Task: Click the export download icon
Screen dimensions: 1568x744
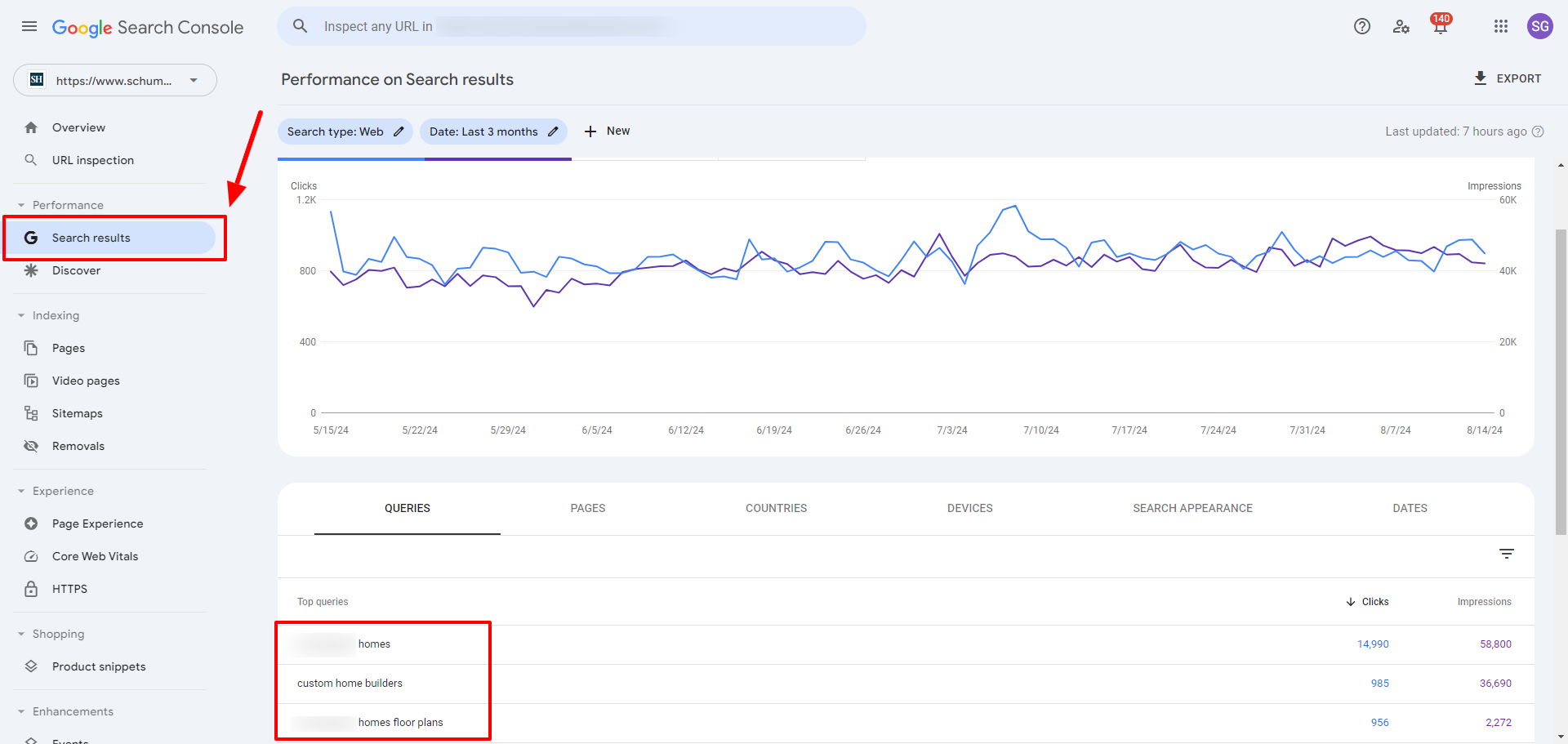Action: [x=1481, y=78]
